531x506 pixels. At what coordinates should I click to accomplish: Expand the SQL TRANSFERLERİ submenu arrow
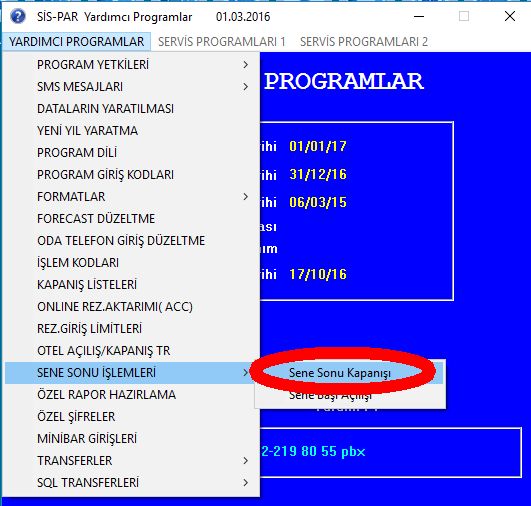pyautogui.click(x=246, y=483)
